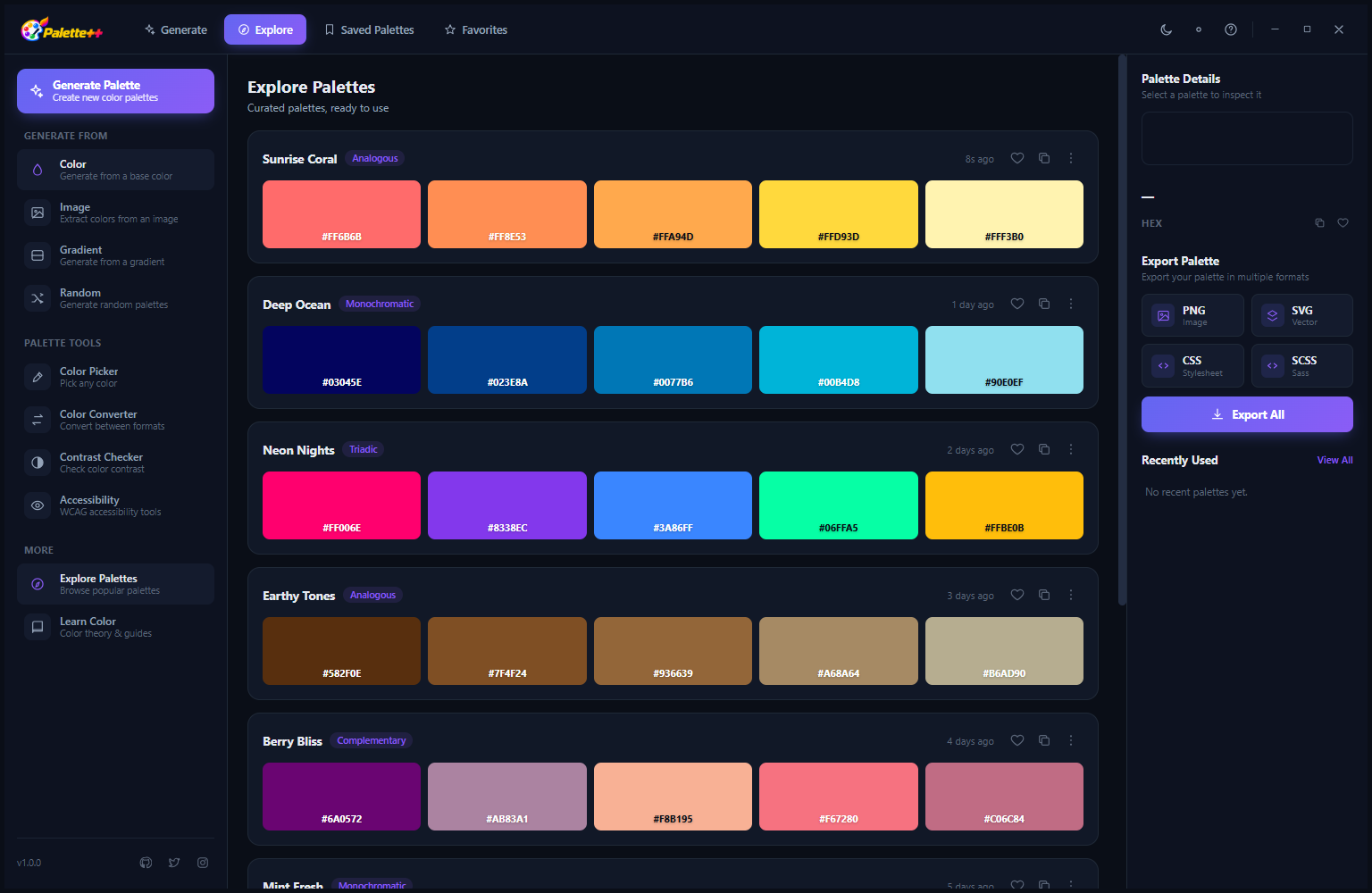This screenshot has width=1372, height=893.
Task: Open the Color Converter tool
Action: (115, 420)
